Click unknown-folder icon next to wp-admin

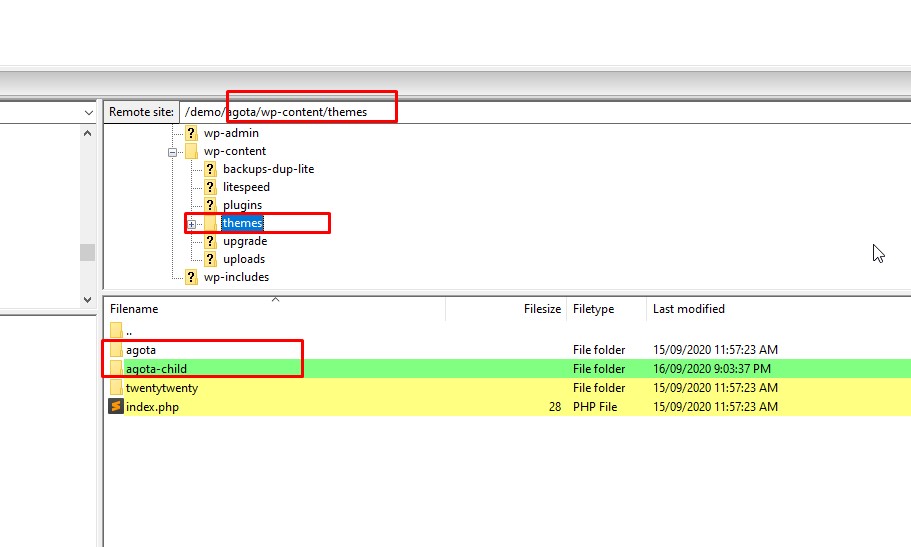pyautogui.click(x=191, y=133)
